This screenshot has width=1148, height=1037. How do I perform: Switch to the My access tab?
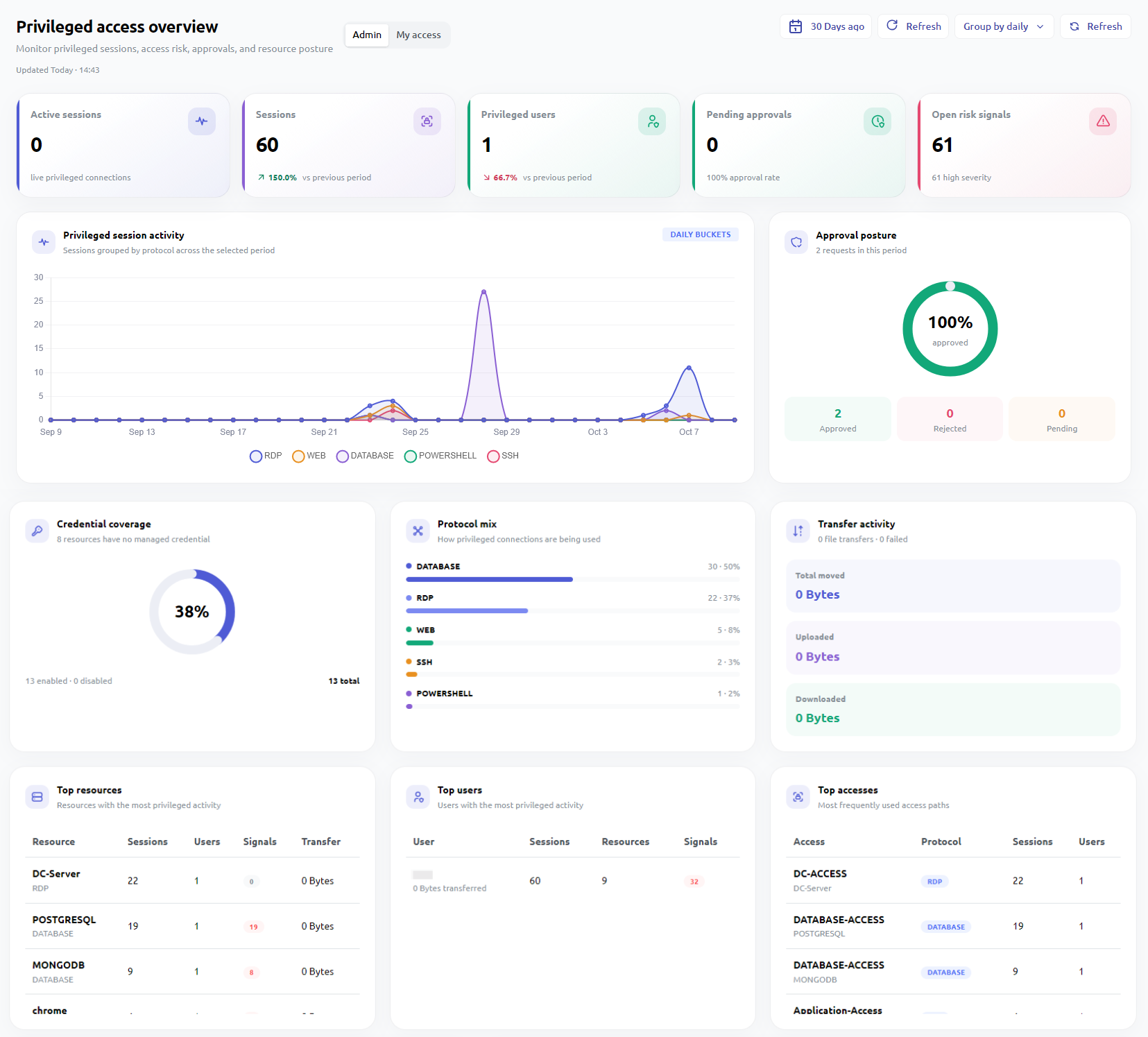418,35
